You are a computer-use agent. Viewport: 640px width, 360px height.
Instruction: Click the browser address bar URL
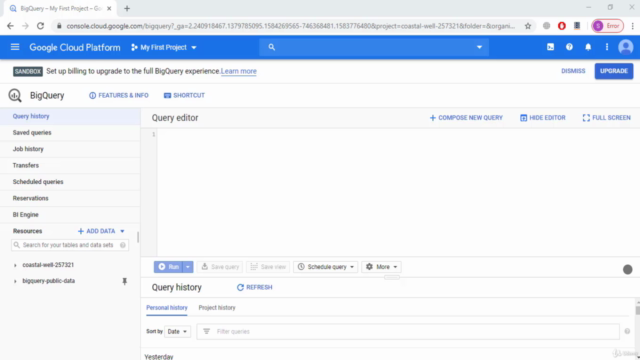click(291, 26)
